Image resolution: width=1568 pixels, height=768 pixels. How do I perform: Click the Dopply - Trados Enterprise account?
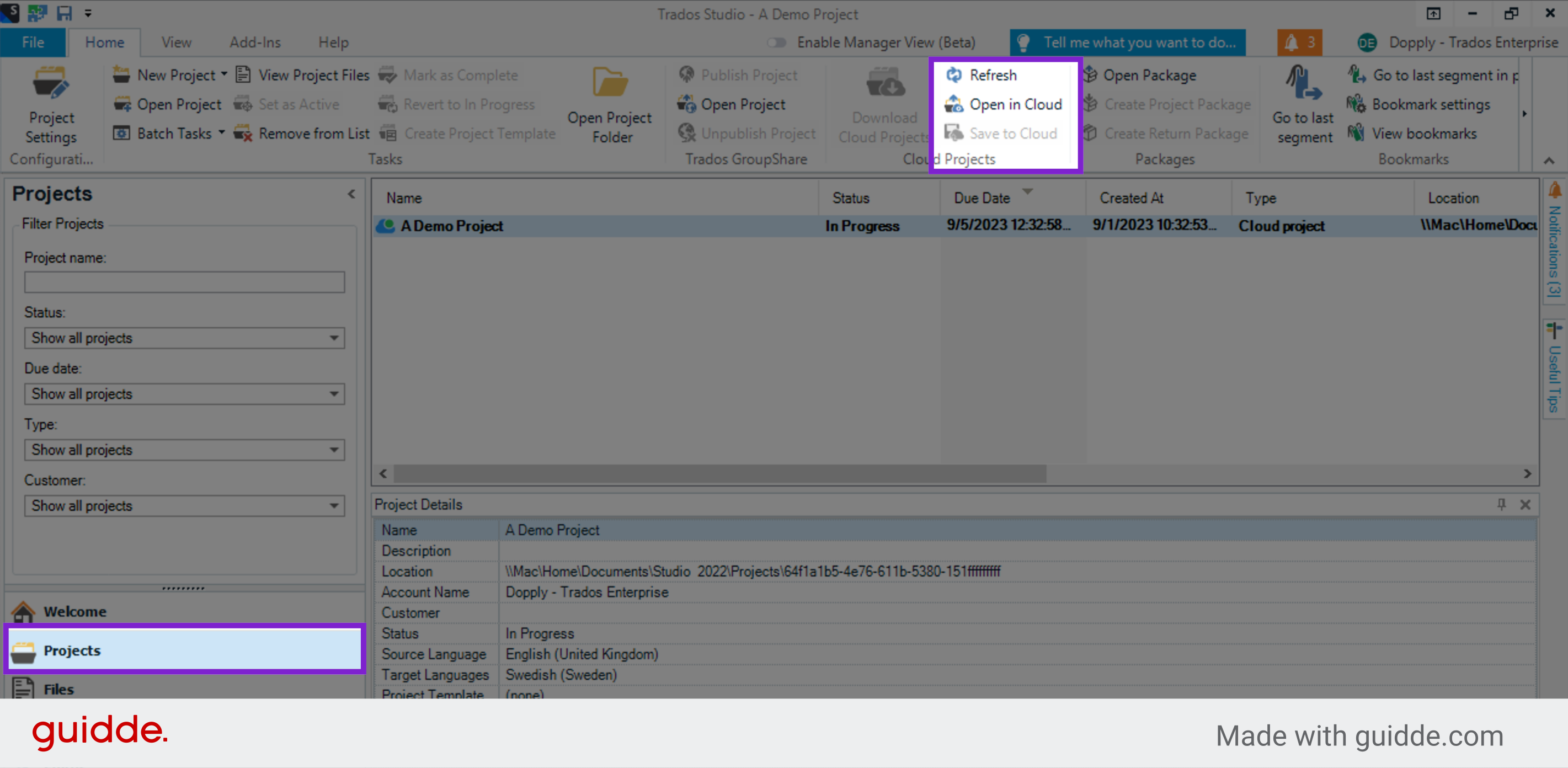(1457, 42)
